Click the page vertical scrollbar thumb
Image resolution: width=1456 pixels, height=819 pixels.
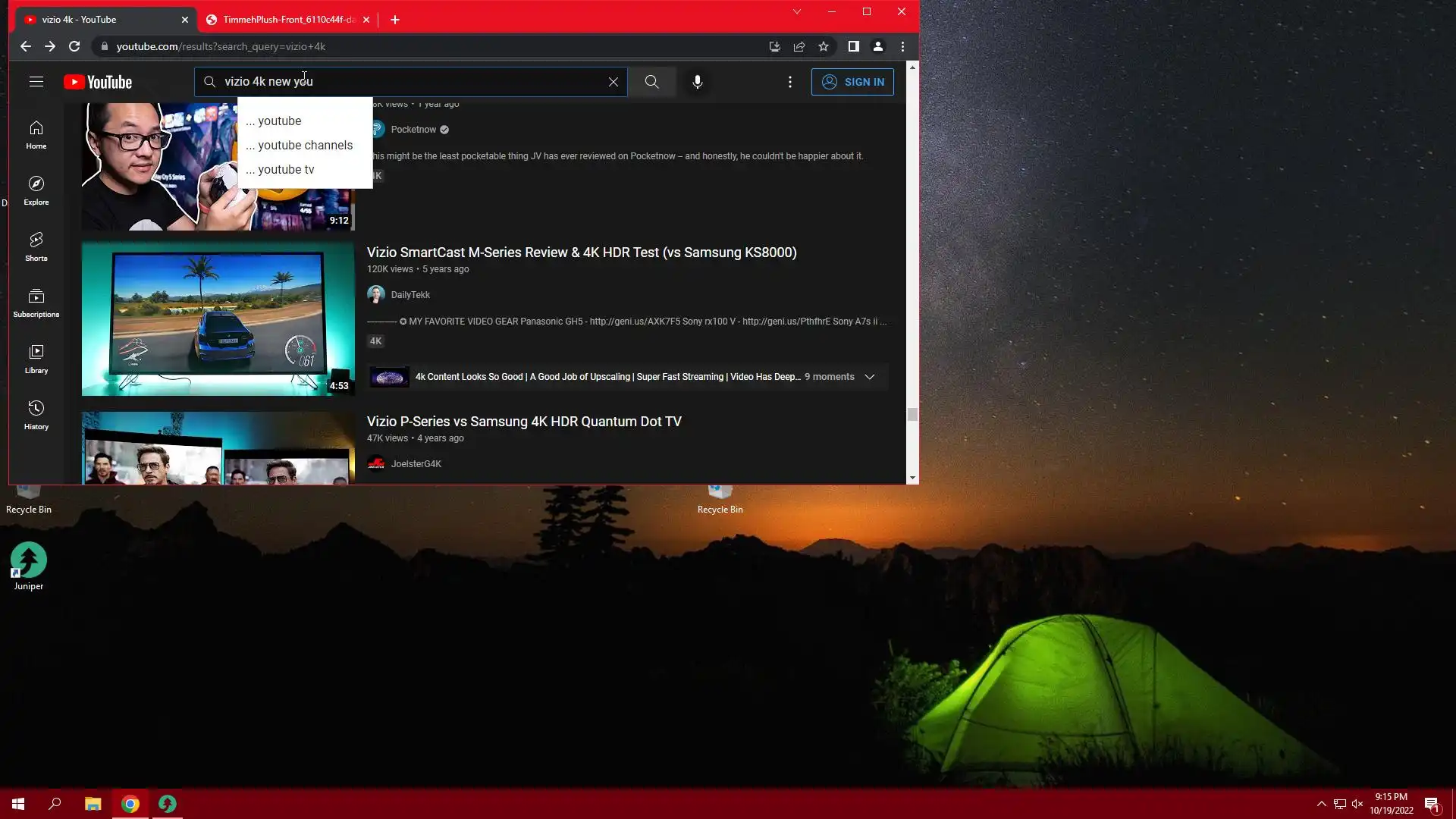click(912, 414)
